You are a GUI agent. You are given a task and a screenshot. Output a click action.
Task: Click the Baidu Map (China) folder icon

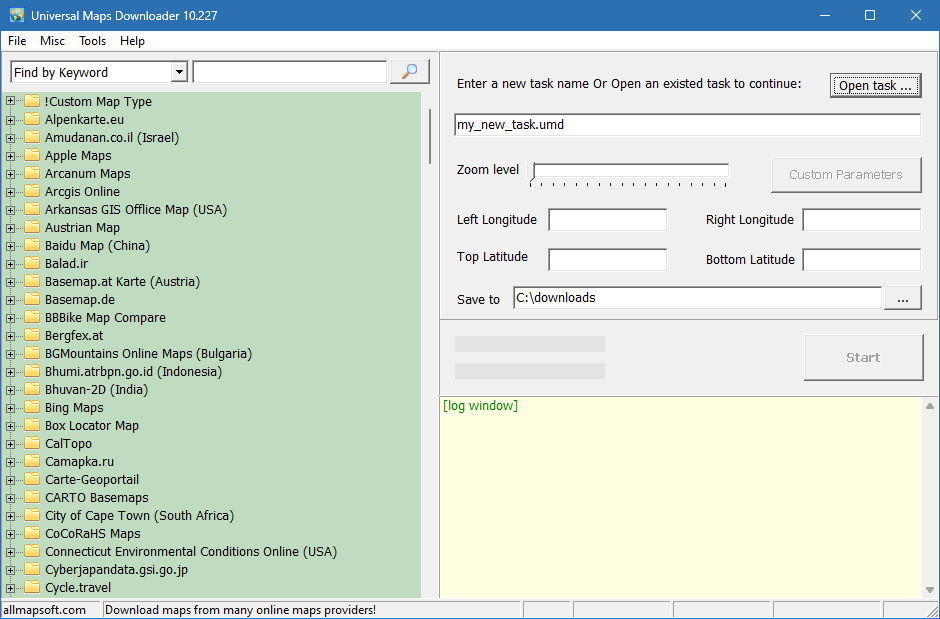coord(31,246)
